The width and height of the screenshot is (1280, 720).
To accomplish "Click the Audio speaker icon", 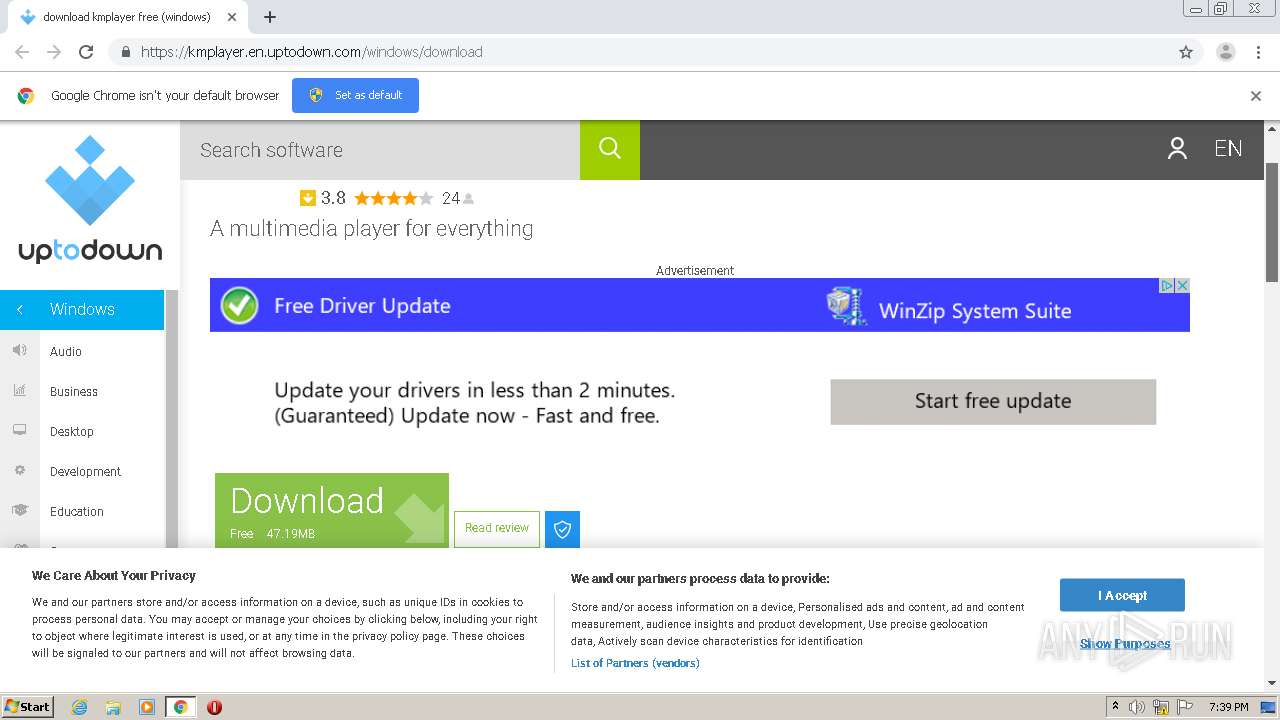I will point(19,351).
